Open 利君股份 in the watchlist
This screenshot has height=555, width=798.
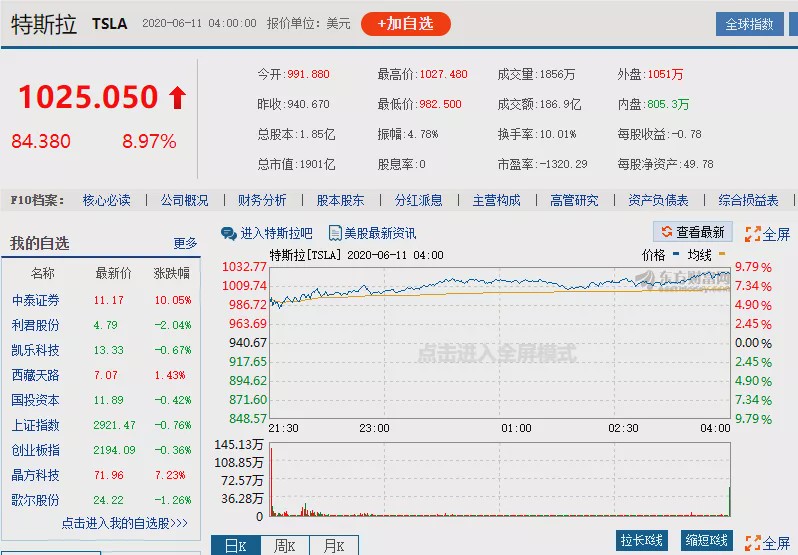coord(36,325)
